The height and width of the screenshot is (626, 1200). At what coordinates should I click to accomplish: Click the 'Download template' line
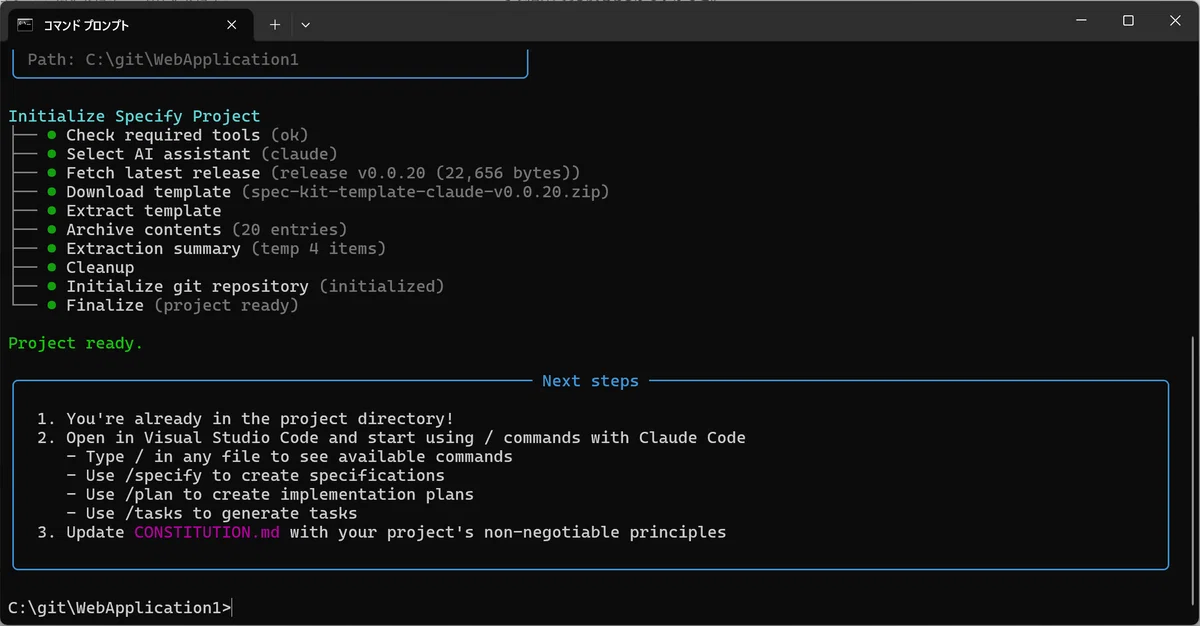338,192
